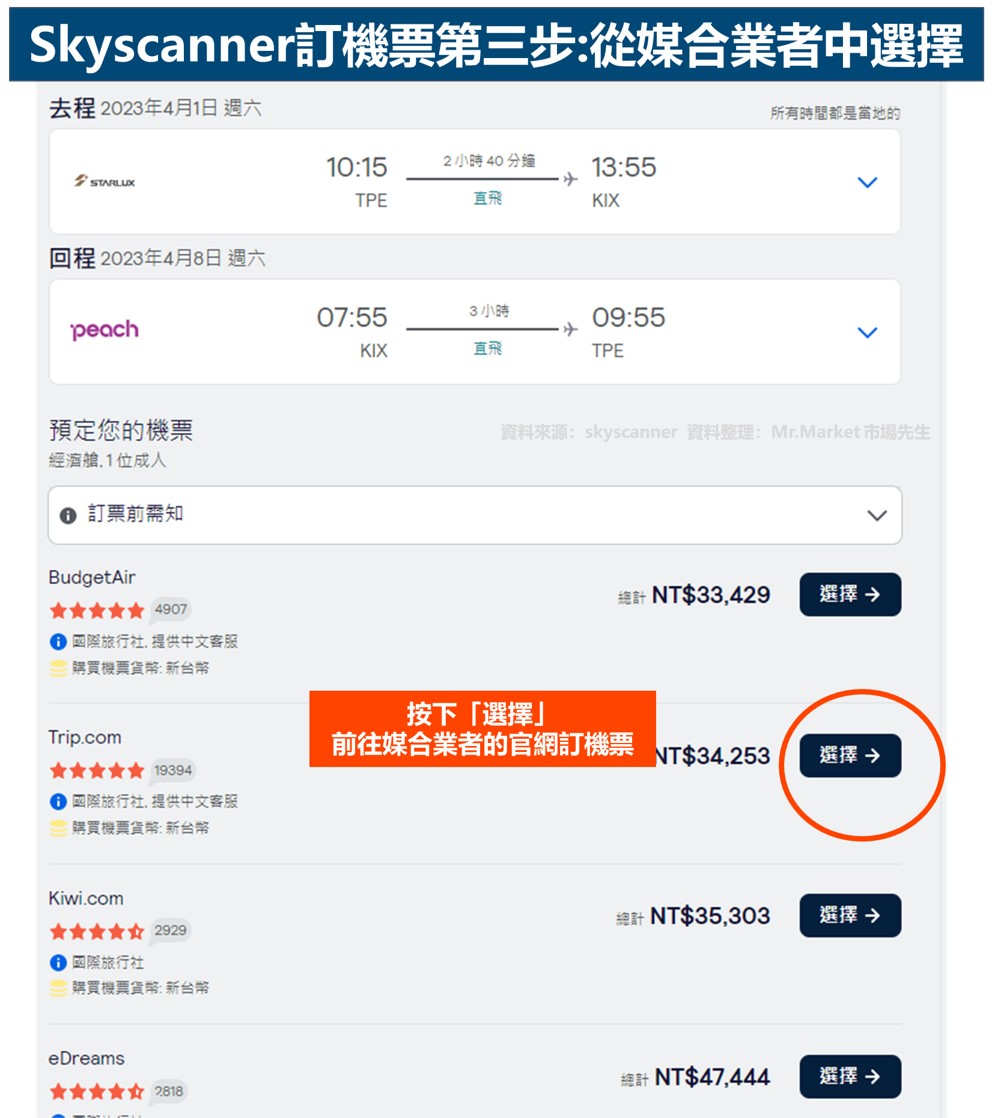Select eDreams offer NT$47,444
992x1118 pixels.
point(850,1076)
